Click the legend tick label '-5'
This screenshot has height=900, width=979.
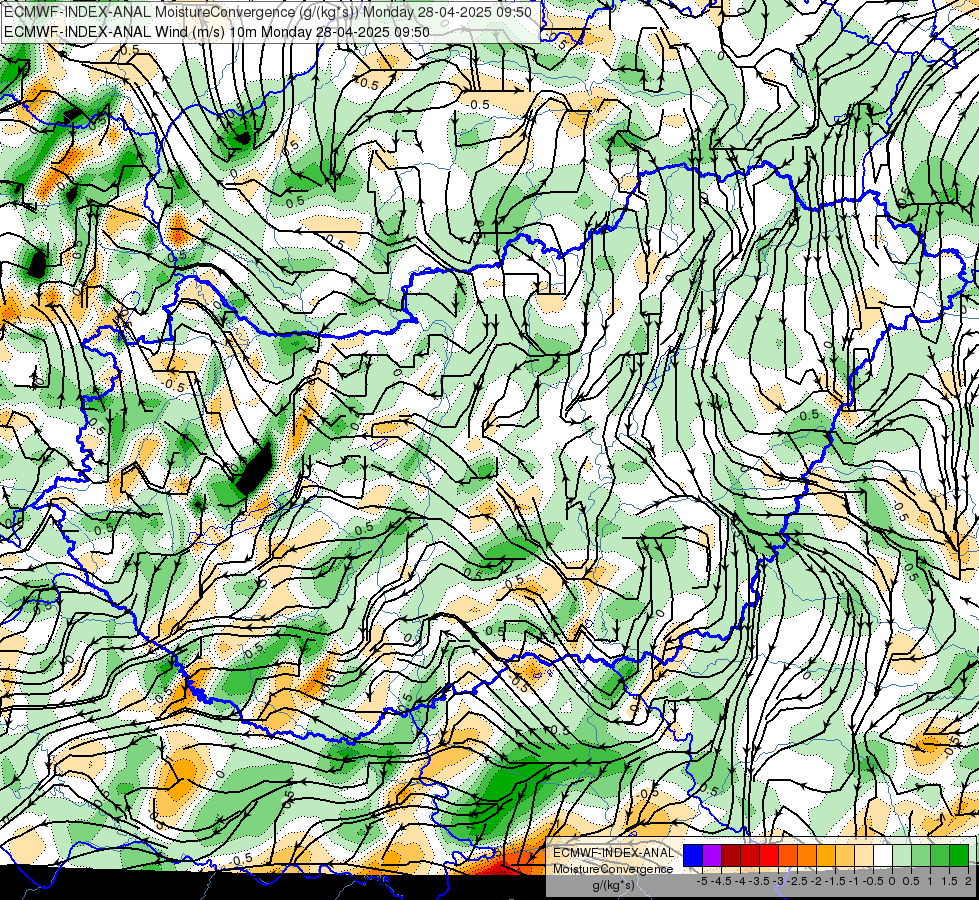click(x=702, y=881)
